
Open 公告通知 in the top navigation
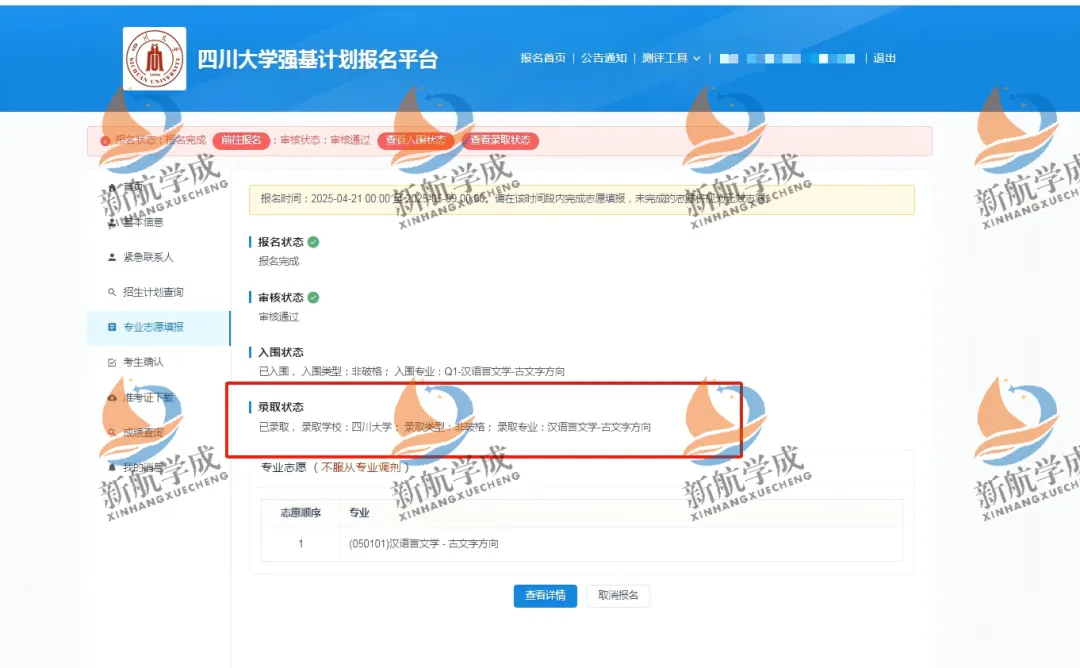coord(604,58)
